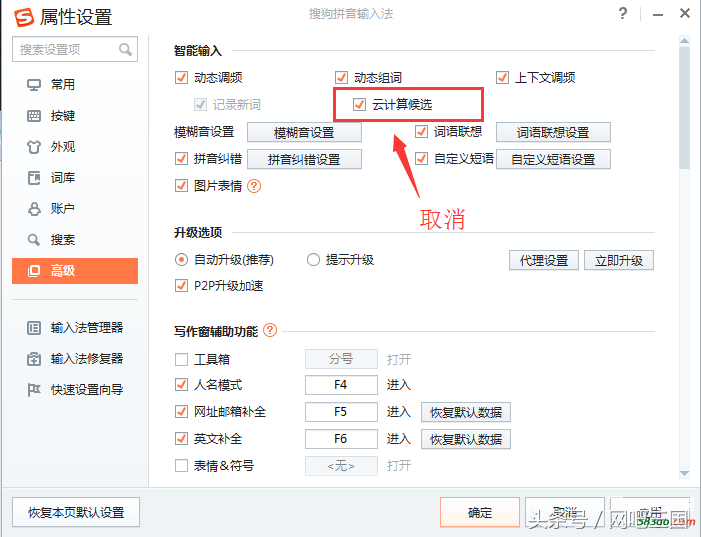Click the help question mark in title bar

[623, 13]
